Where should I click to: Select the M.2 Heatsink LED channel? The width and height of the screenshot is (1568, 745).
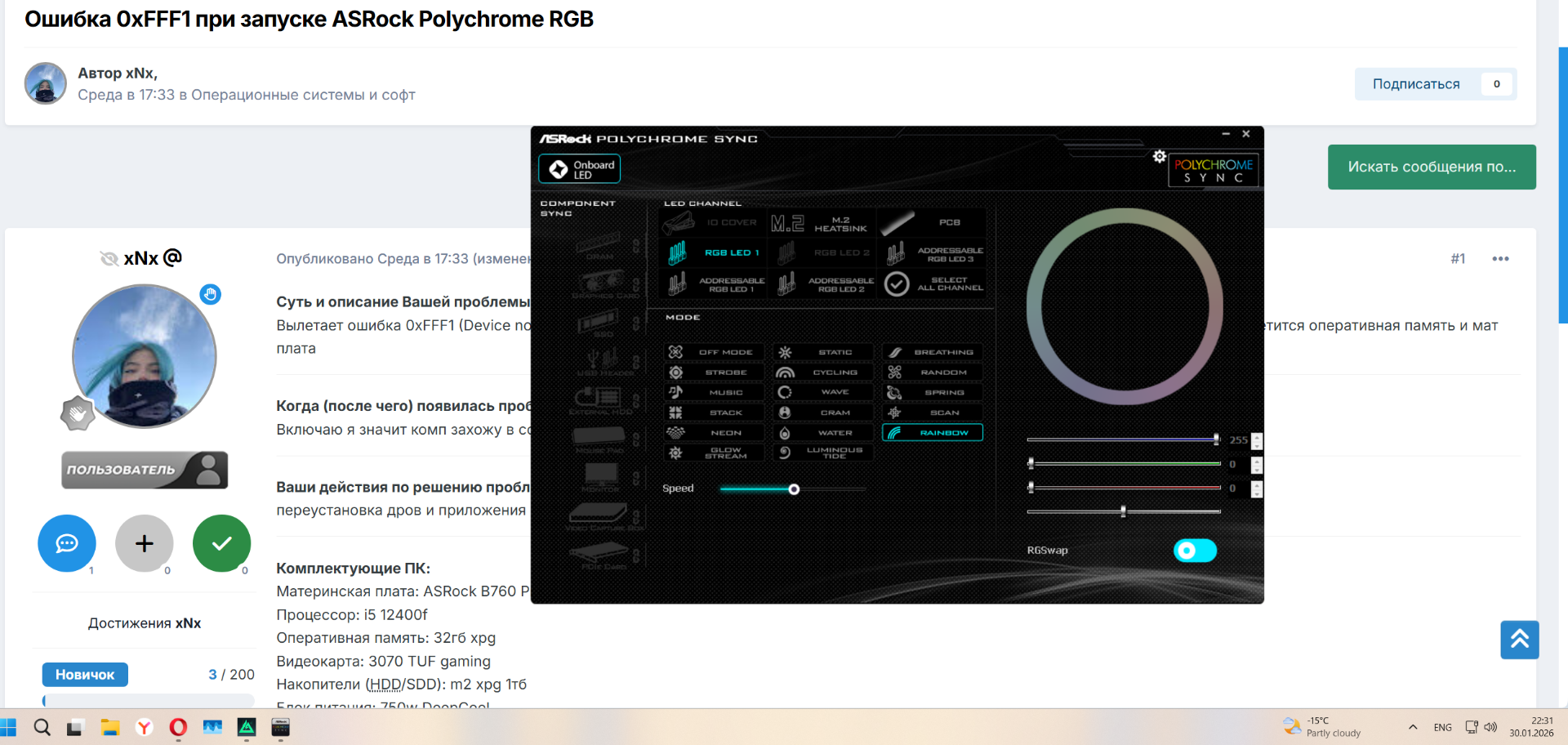pos(822,223)
